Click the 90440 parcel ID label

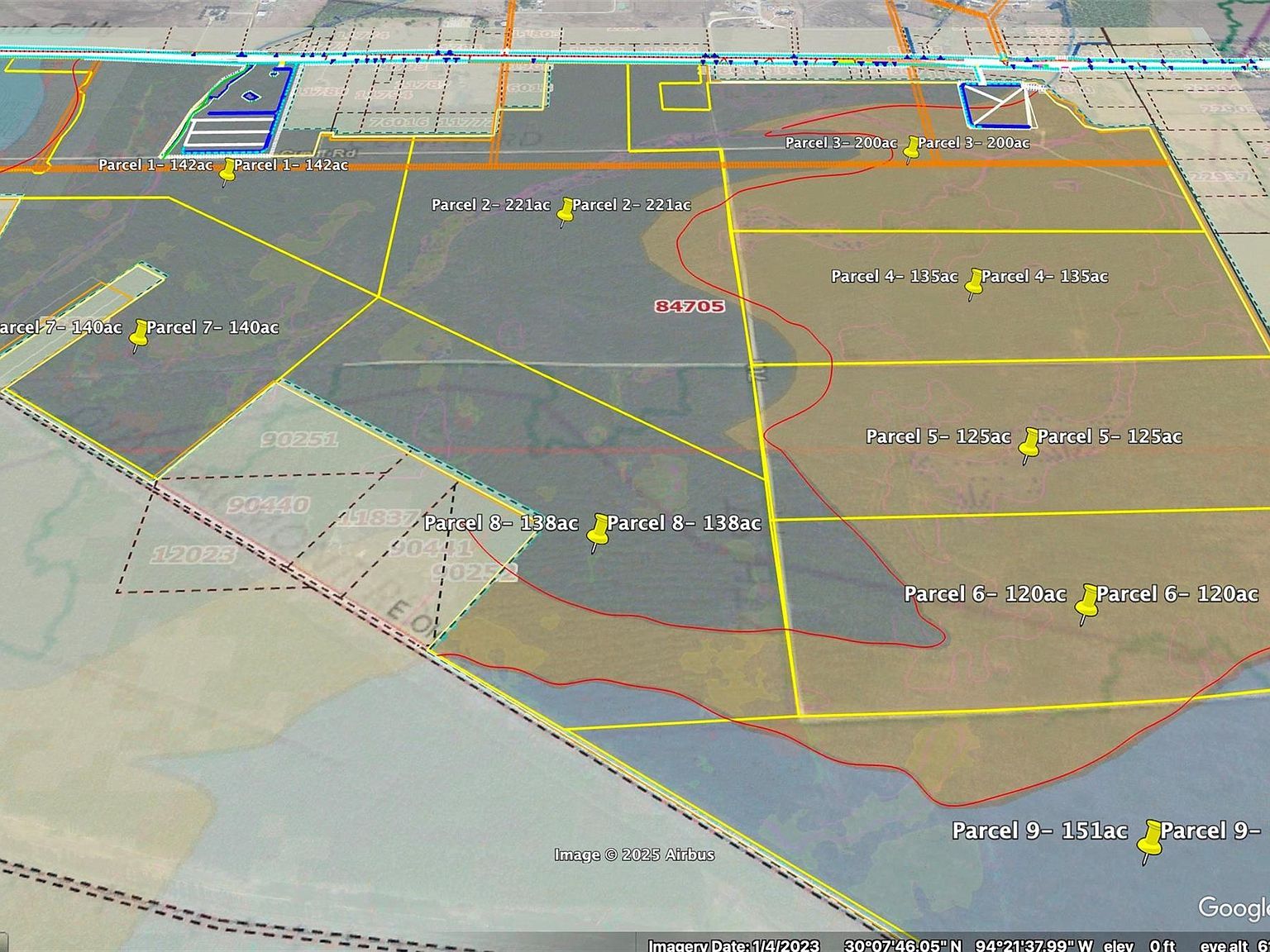269,504
